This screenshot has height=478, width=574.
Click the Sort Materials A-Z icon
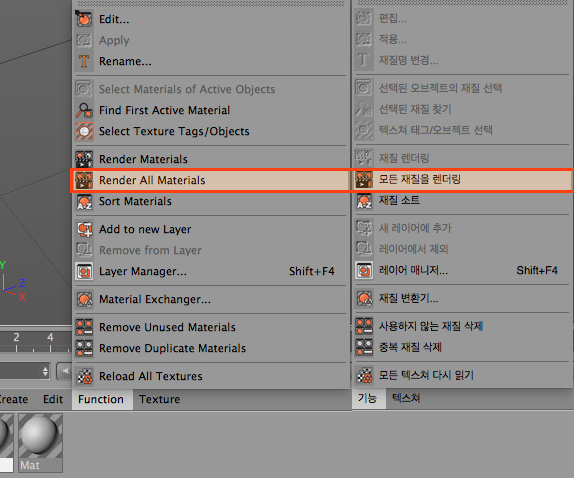(84, 201)
